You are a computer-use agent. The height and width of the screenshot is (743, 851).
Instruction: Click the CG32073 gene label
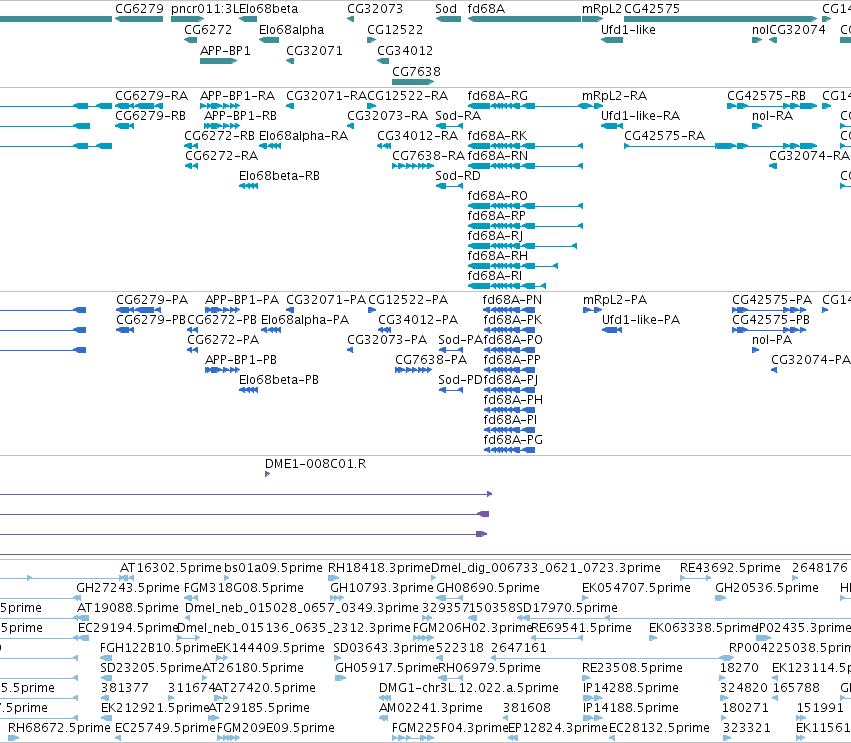click(x=375, y=9)
